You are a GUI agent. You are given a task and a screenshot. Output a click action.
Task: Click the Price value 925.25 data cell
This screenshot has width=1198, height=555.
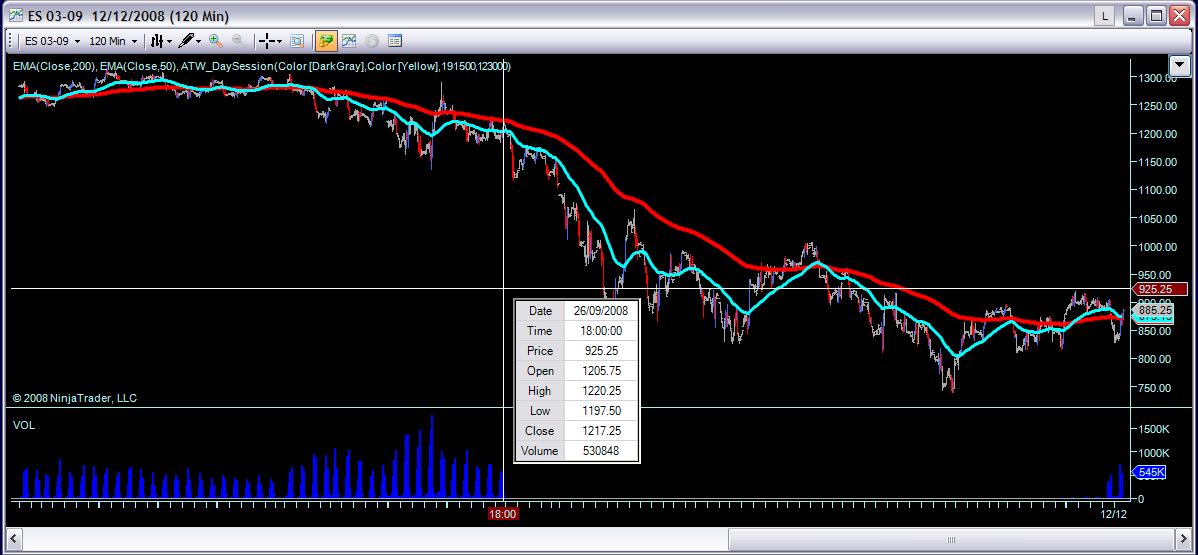click(x=600, y=351)
